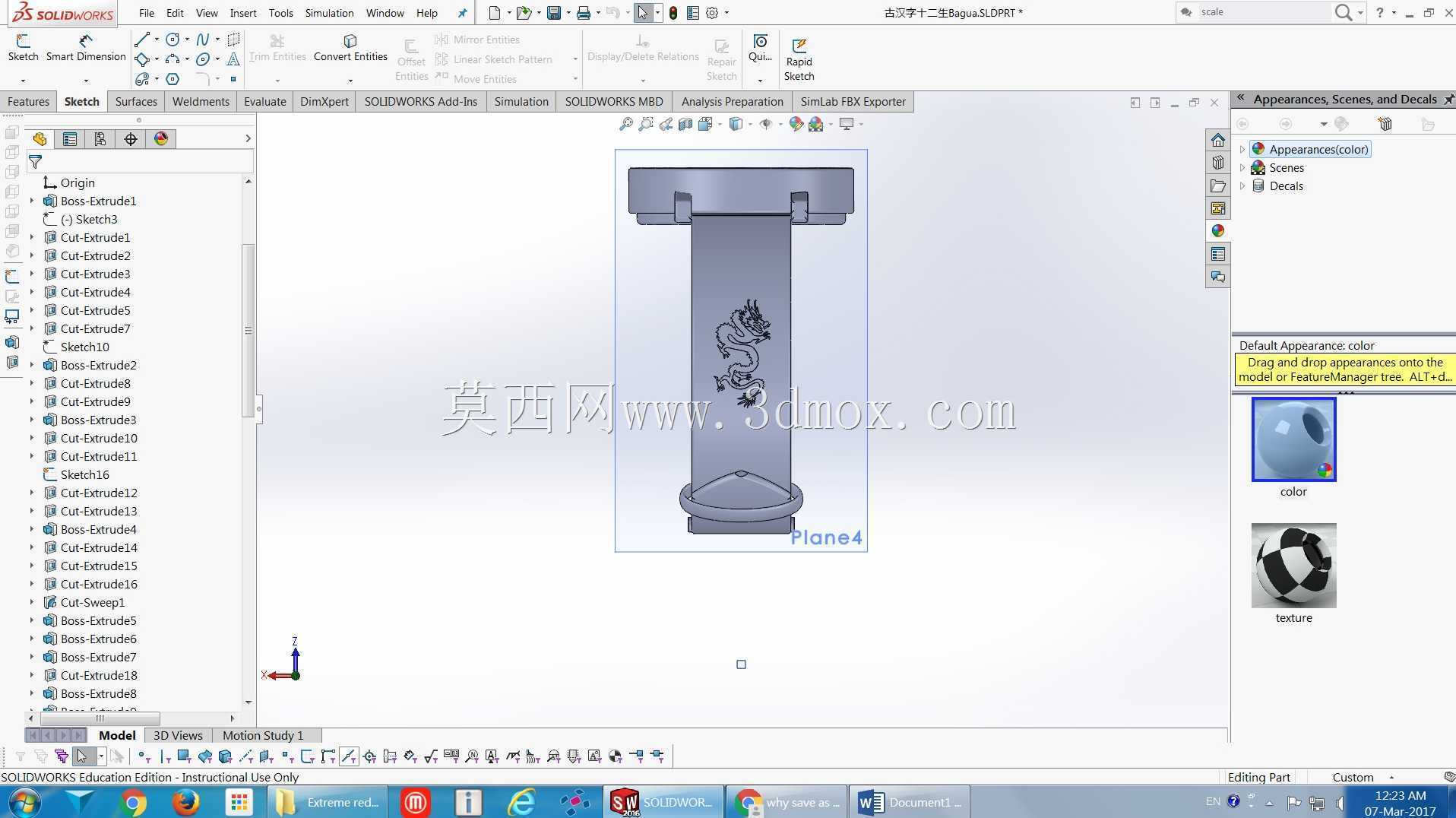Viewport: 1456px width, 818px height.
Task: Activate the Text sketch tool
Action: [233, 59]
